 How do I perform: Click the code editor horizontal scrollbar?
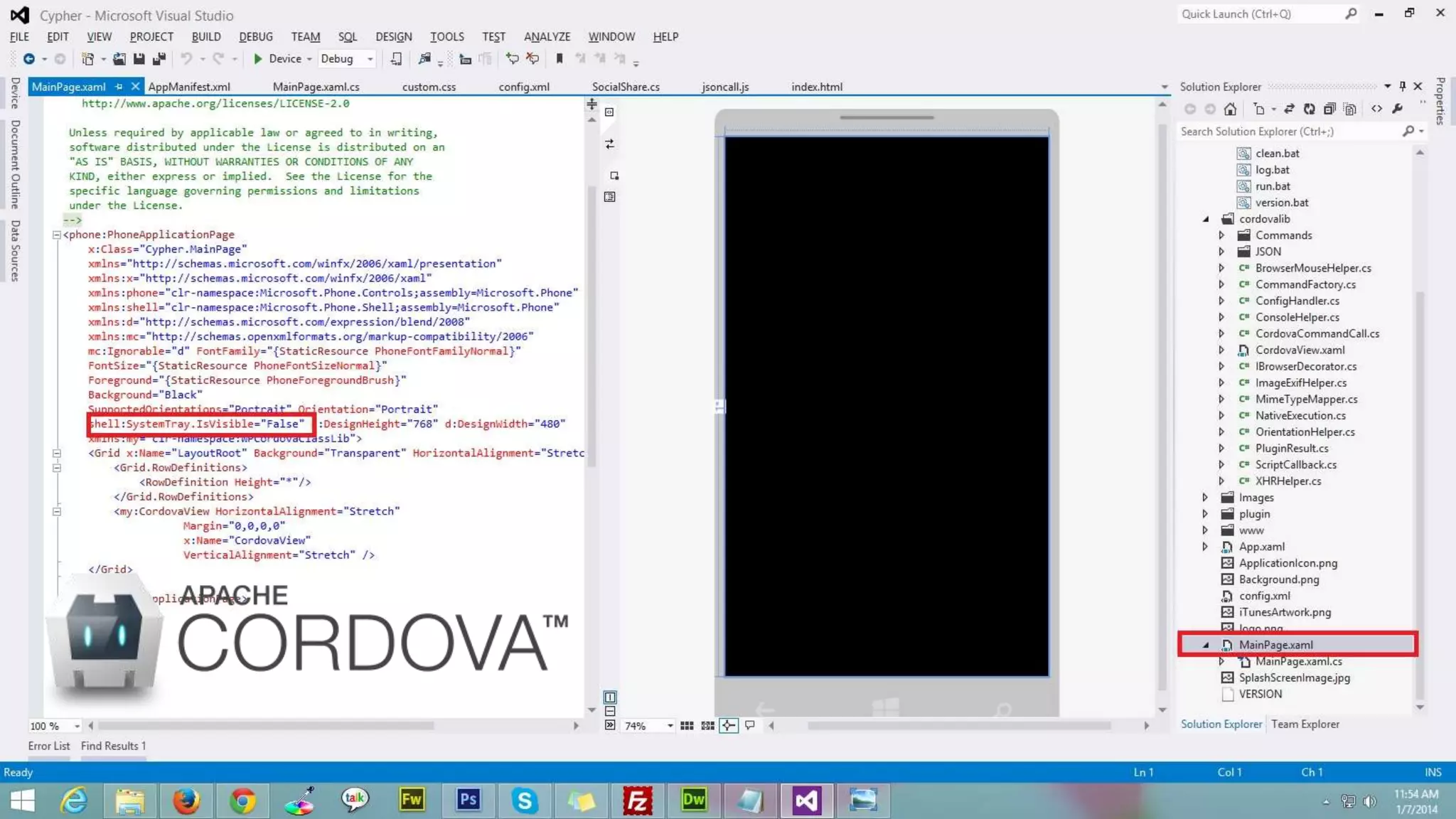click(x=266, y=726)
